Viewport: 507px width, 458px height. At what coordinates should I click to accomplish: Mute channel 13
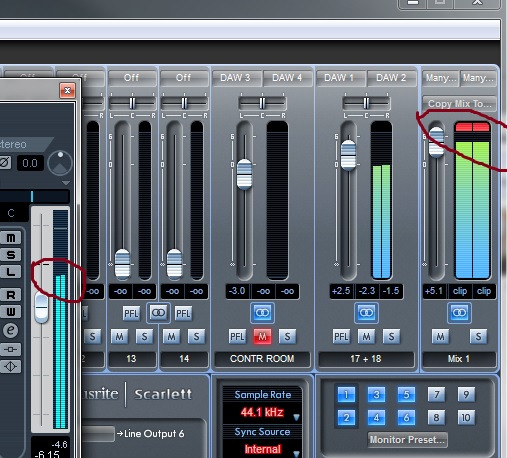119,337
